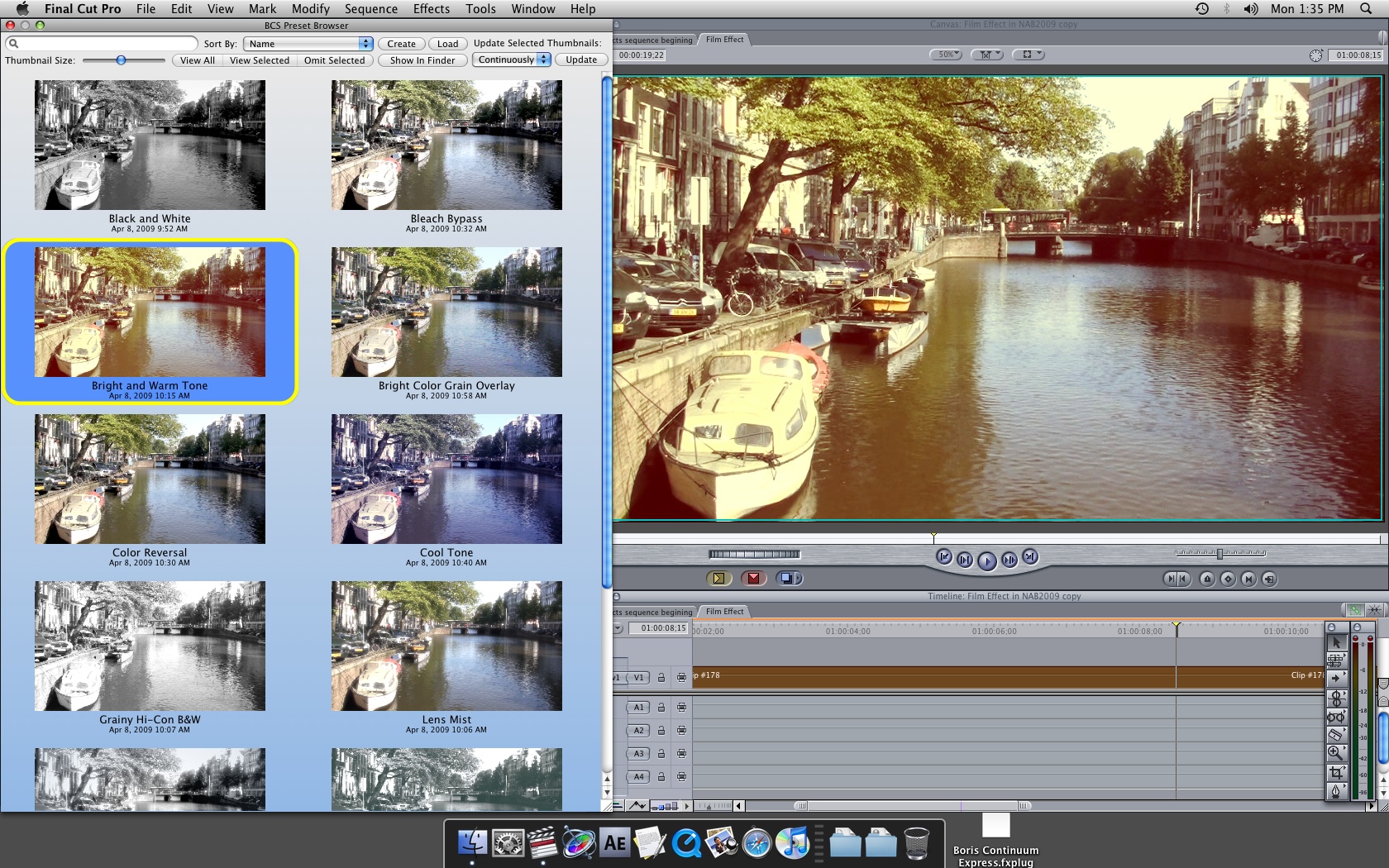Click the Show In Finder button
The image size is (1389, 868).
[x=422, y=60]
